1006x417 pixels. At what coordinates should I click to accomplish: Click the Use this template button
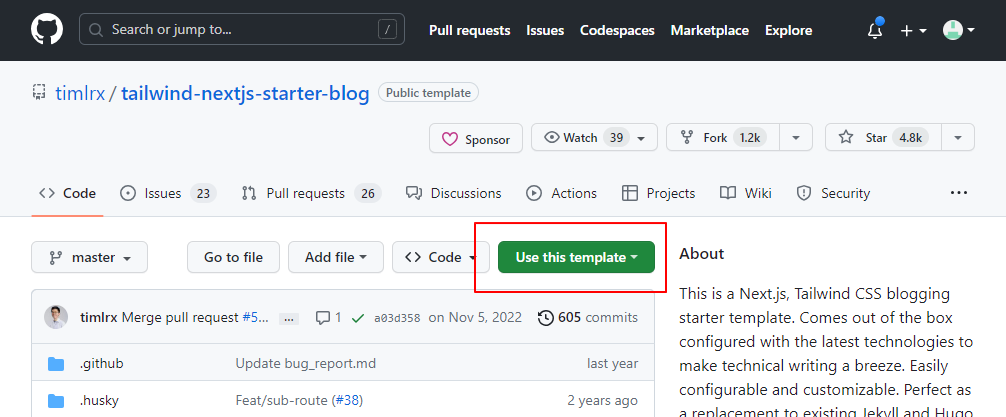[x=576, y=257]
